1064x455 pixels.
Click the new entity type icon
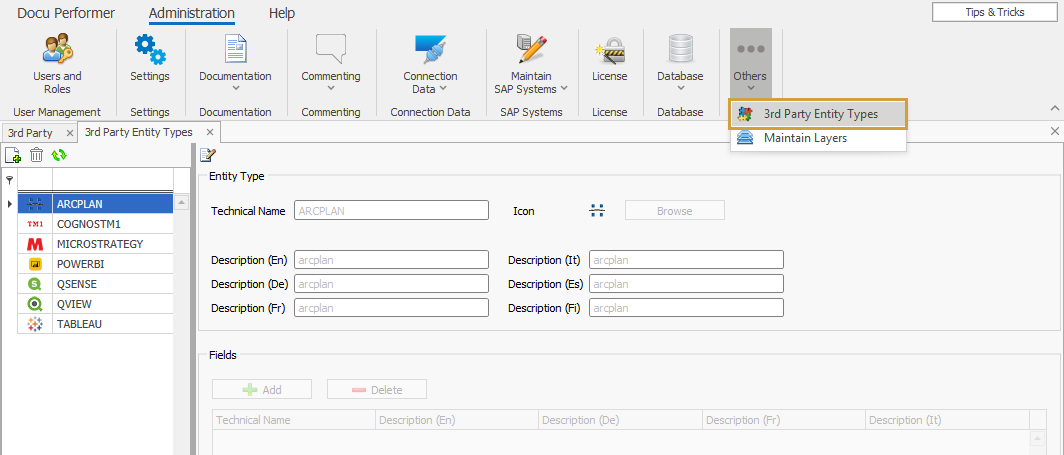pyautogui.click(x=13, y=155)
